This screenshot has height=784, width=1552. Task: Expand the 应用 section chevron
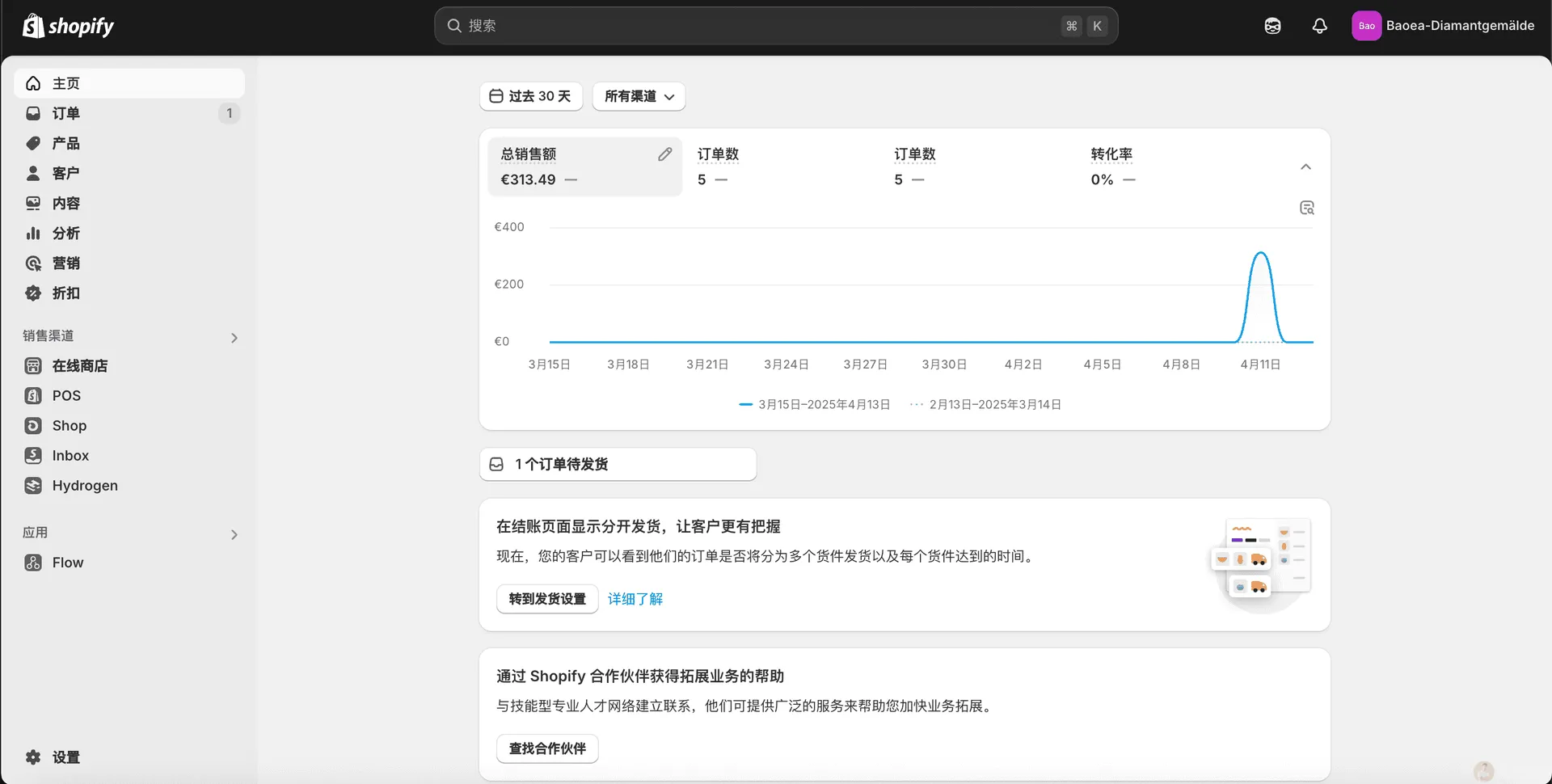pos(234,534)
